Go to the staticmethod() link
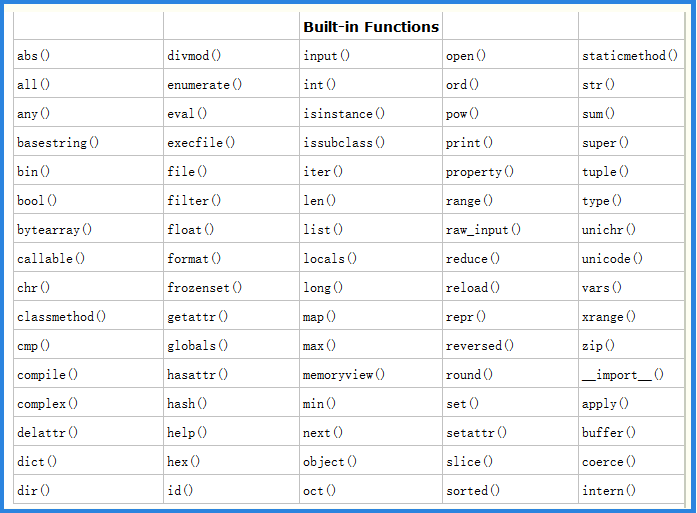The image size is (697, 513). pos(630,56)
